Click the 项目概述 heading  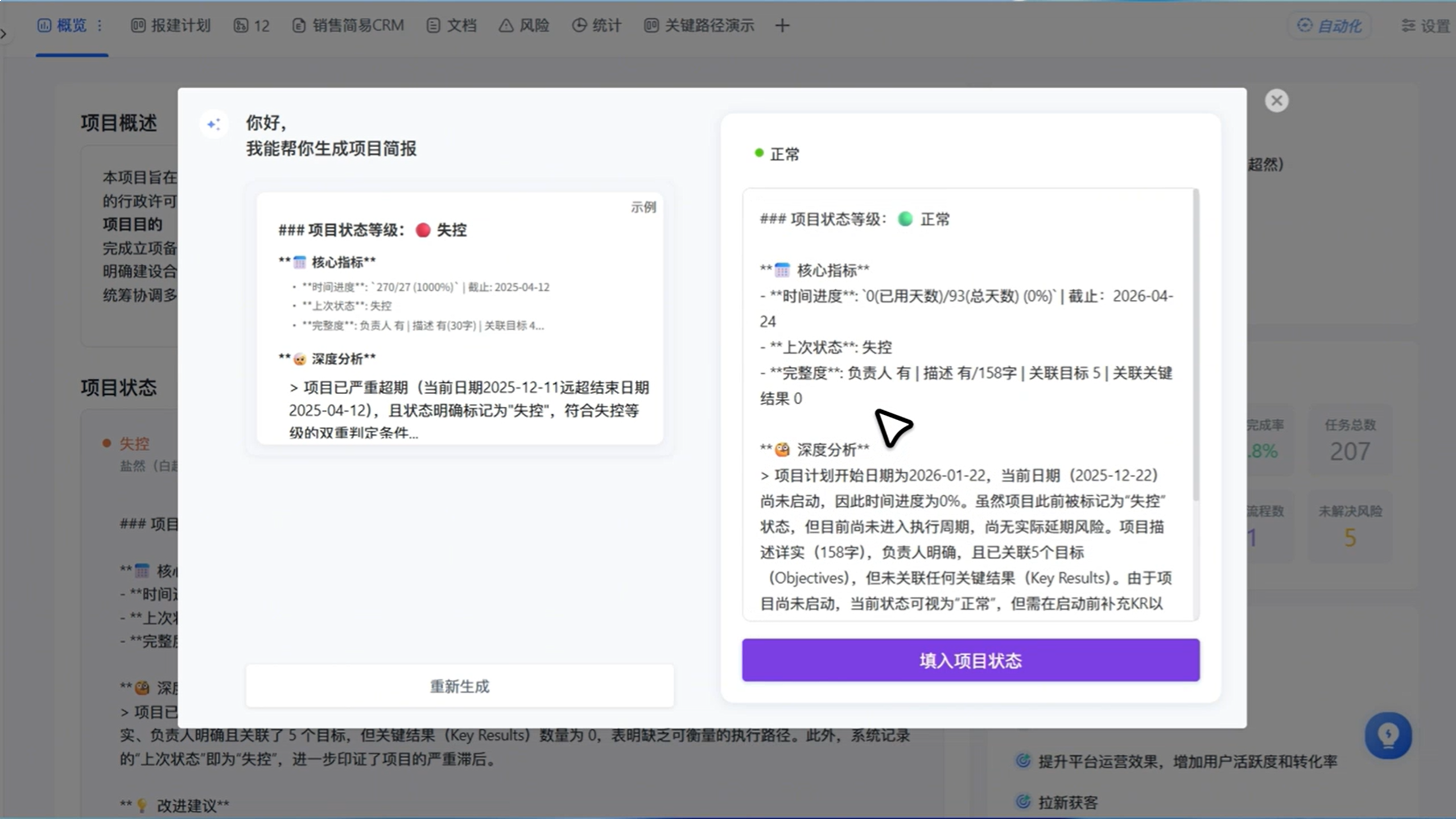[118, 123]
